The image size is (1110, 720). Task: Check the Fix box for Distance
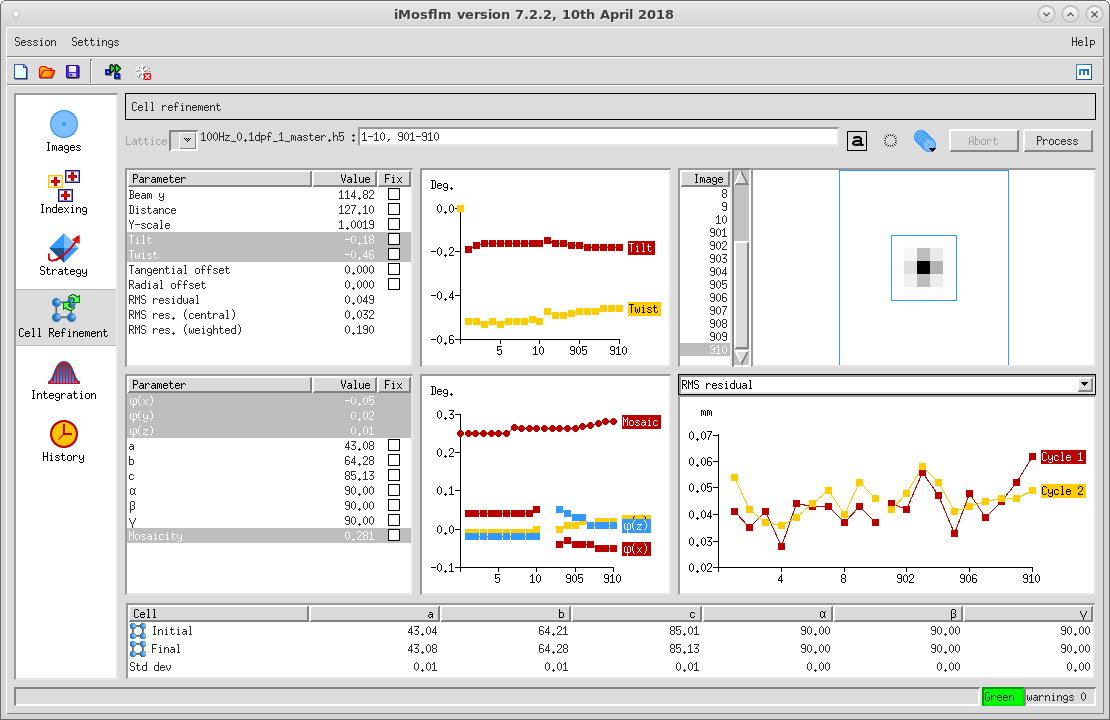tap(394, 210)
